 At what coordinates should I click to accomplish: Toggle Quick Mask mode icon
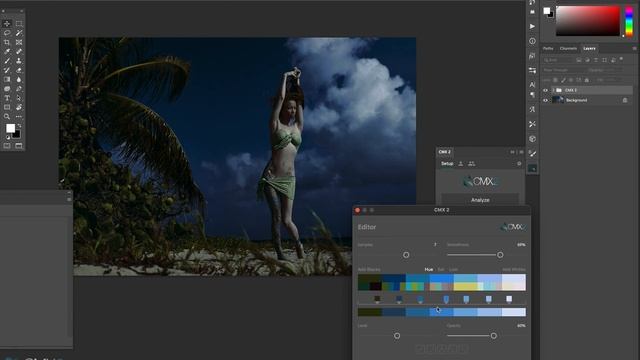[7, 146]
